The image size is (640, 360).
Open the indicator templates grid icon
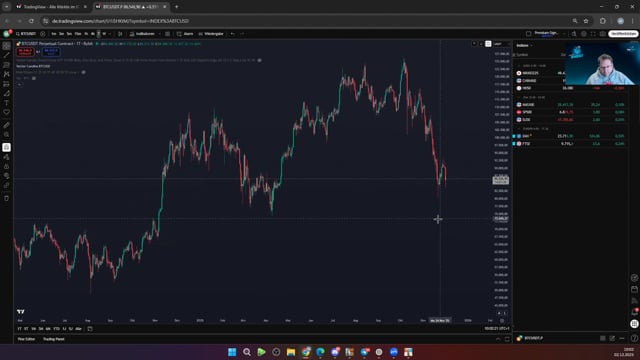[x=167, y=34]
